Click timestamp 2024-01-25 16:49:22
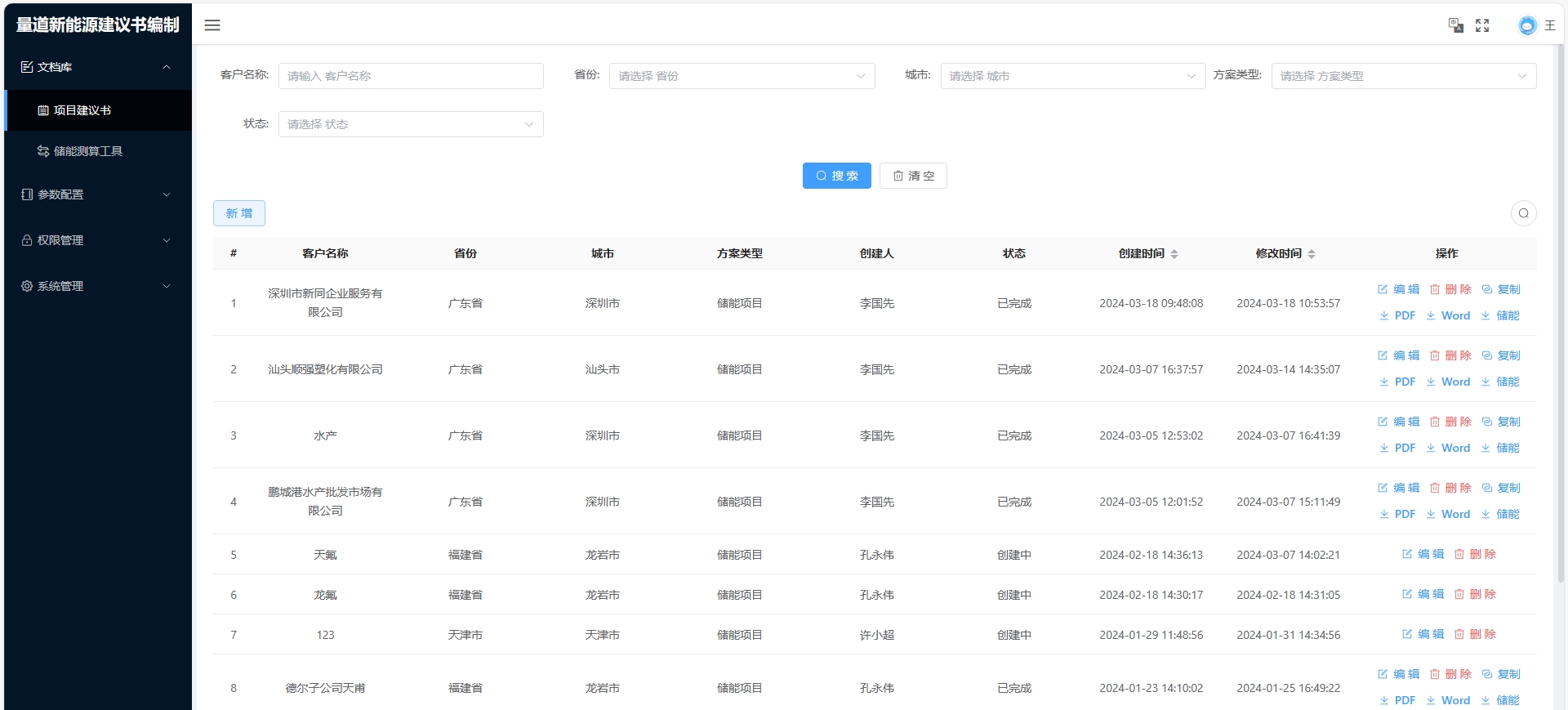 [1288, 688]
